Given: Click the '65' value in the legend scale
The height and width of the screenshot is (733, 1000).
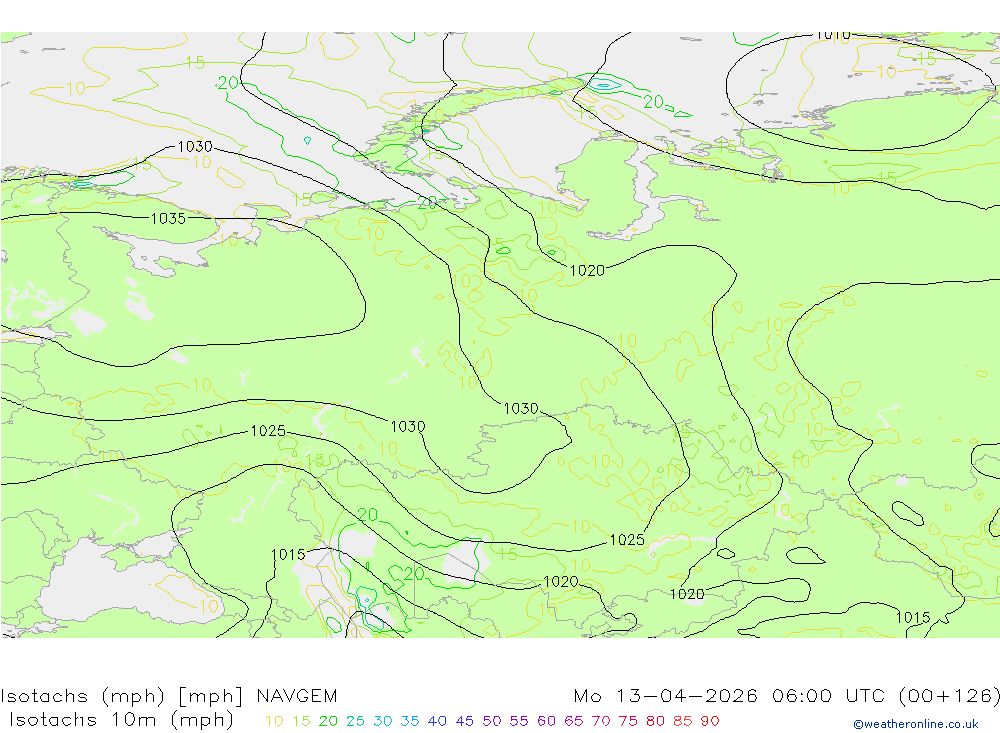Looking at the screenshot, I should click(x=573, y=721).
